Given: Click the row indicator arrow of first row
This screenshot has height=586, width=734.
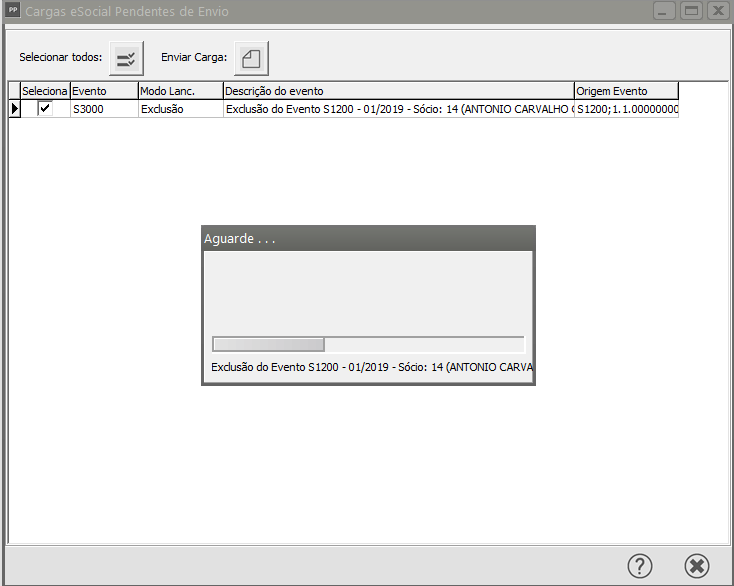Looking at the screenshot, I should tap(14, 108).
